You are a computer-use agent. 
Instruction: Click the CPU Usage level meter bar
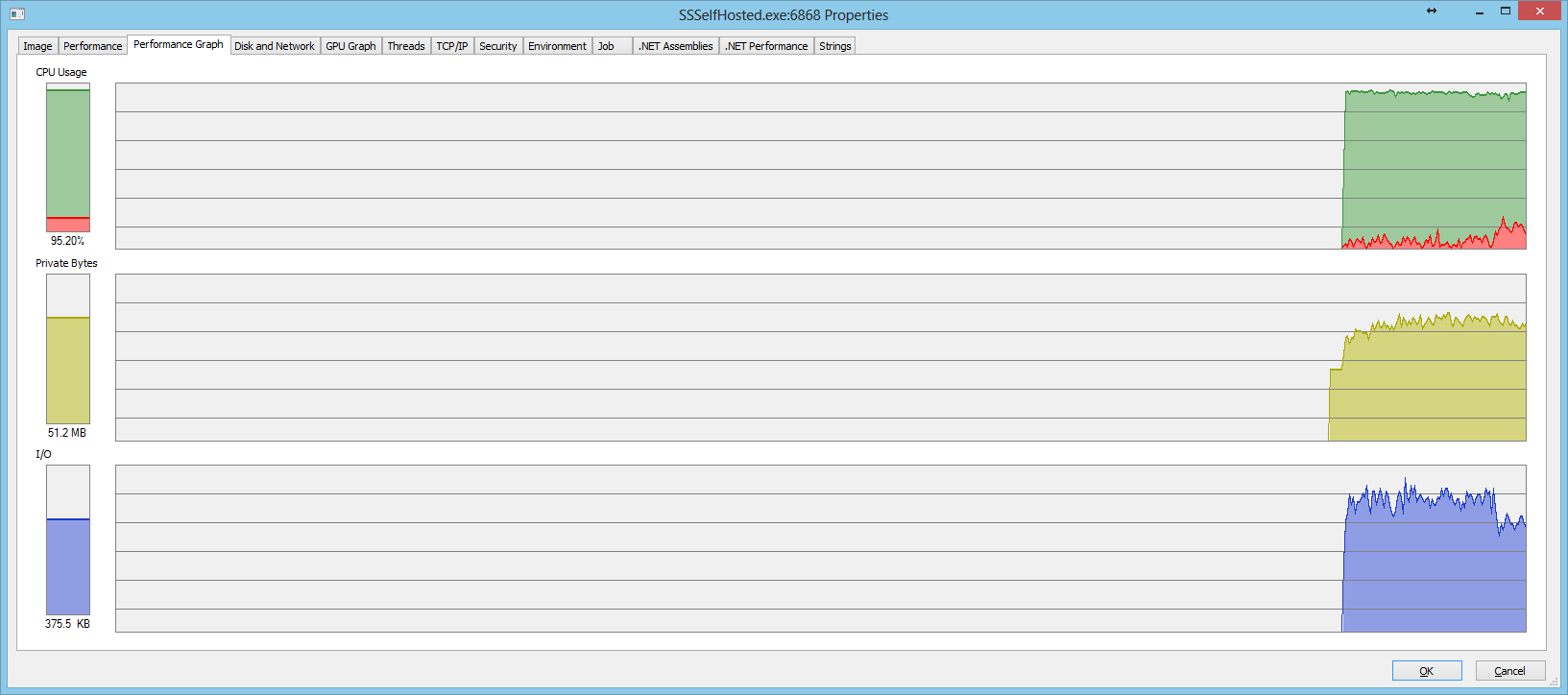[68, 157]
